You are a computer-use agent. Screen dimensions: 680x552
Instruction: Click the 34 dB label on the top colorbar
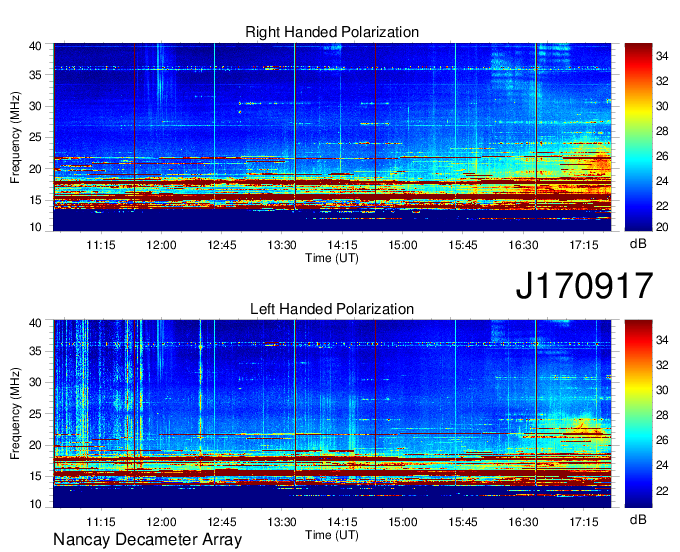[x=662, y=56]
